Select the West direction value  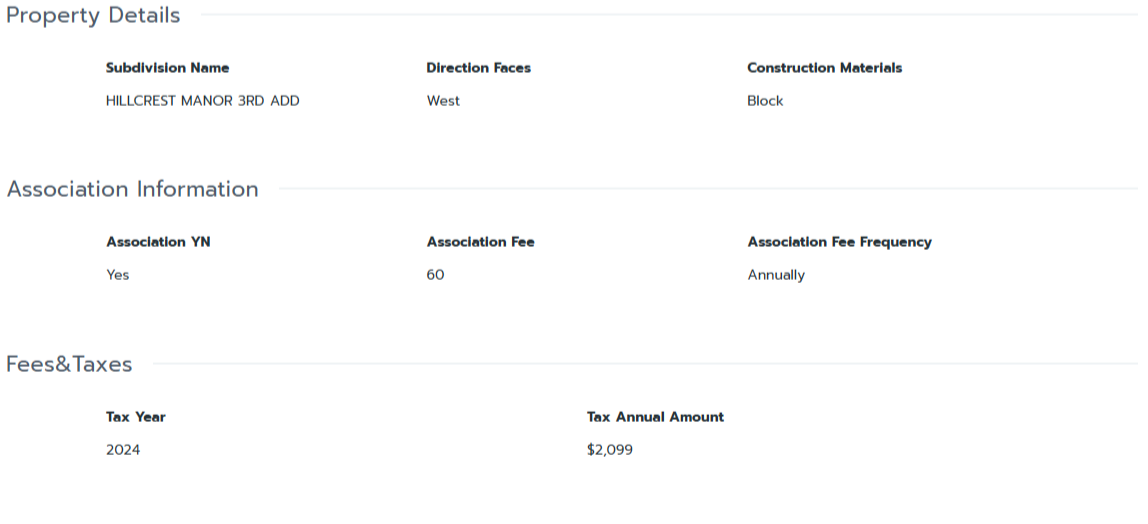(443, 101)
